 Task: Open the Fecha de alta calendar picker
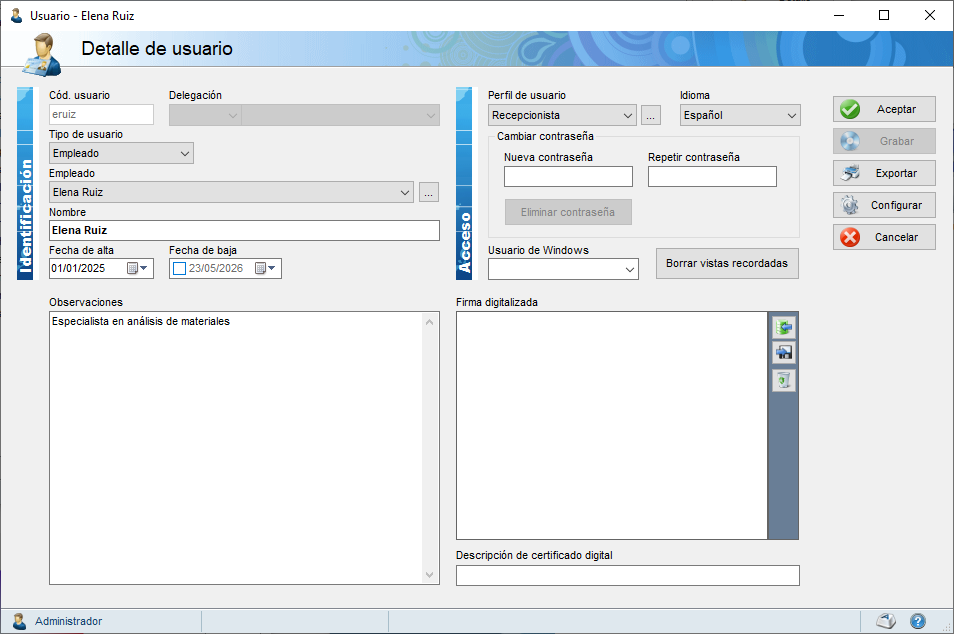coord(138,268)
